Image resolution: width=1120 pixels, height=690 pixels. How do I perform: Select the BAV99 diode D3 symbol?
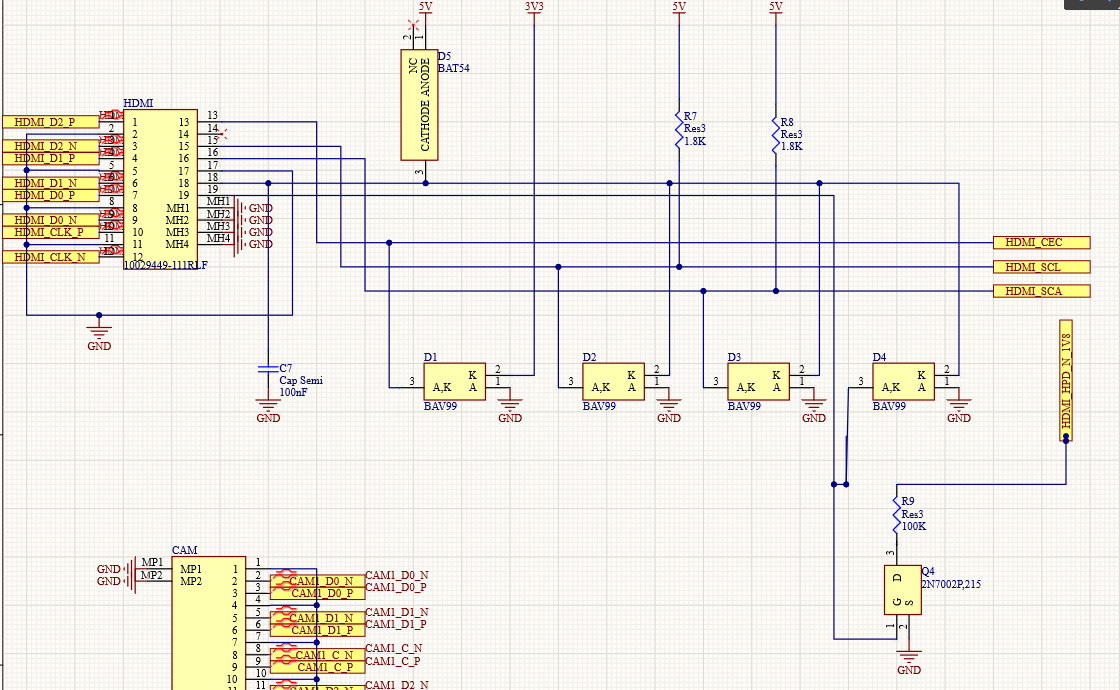[758, 380]
